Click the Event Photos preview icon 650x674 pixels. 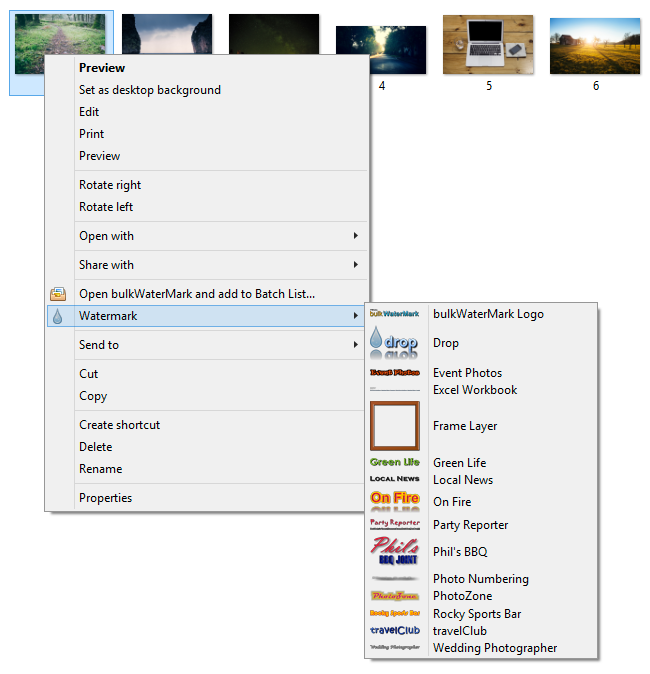tap(395, 373)
